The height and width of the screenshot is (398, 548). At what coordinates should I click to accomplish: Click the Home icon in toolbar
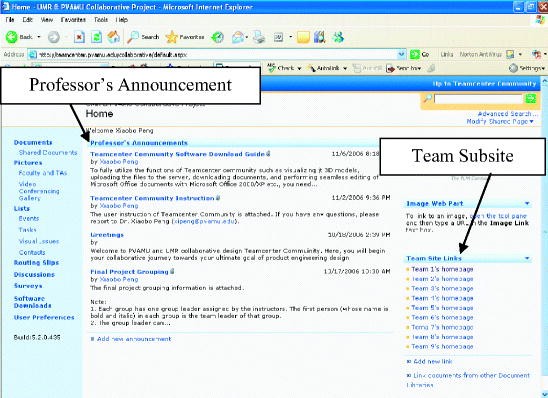tap(113, 37)
